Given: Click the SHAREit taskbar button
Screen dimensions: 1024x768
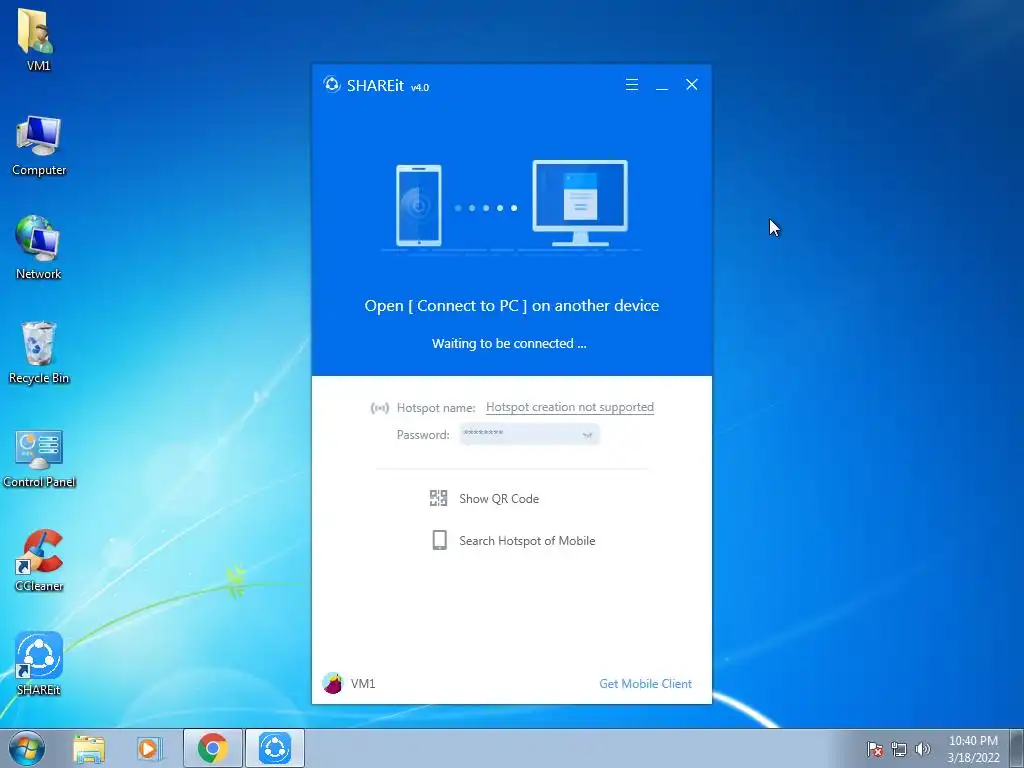Looking at the screenshot, I should (275, 748).
